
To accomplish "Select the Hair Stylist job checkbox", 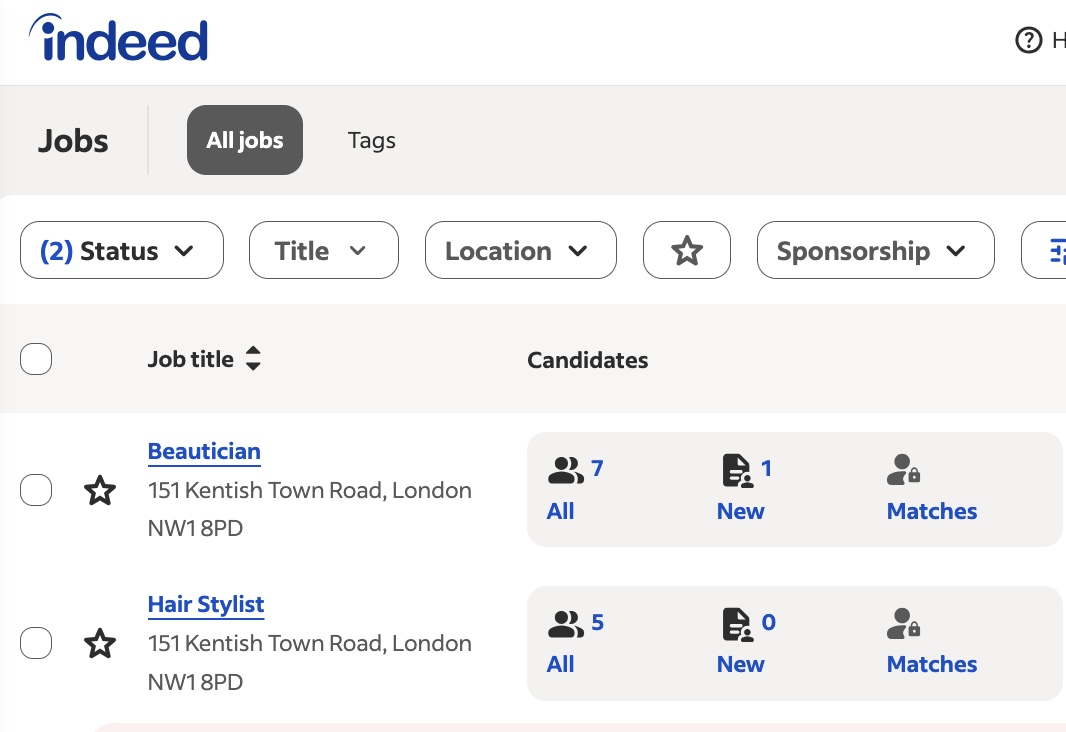I will pyautogui.click(x=36, y=643).
